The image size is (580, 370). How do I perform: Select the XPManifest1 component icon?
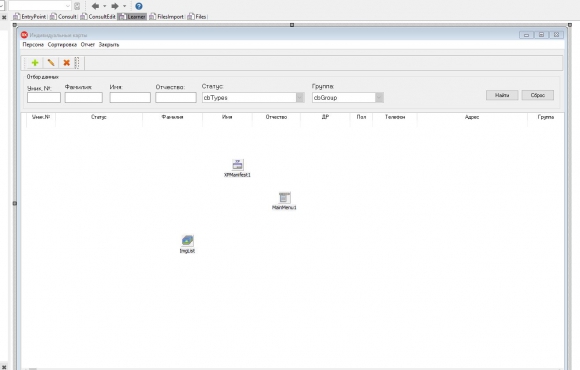[237, 165]
